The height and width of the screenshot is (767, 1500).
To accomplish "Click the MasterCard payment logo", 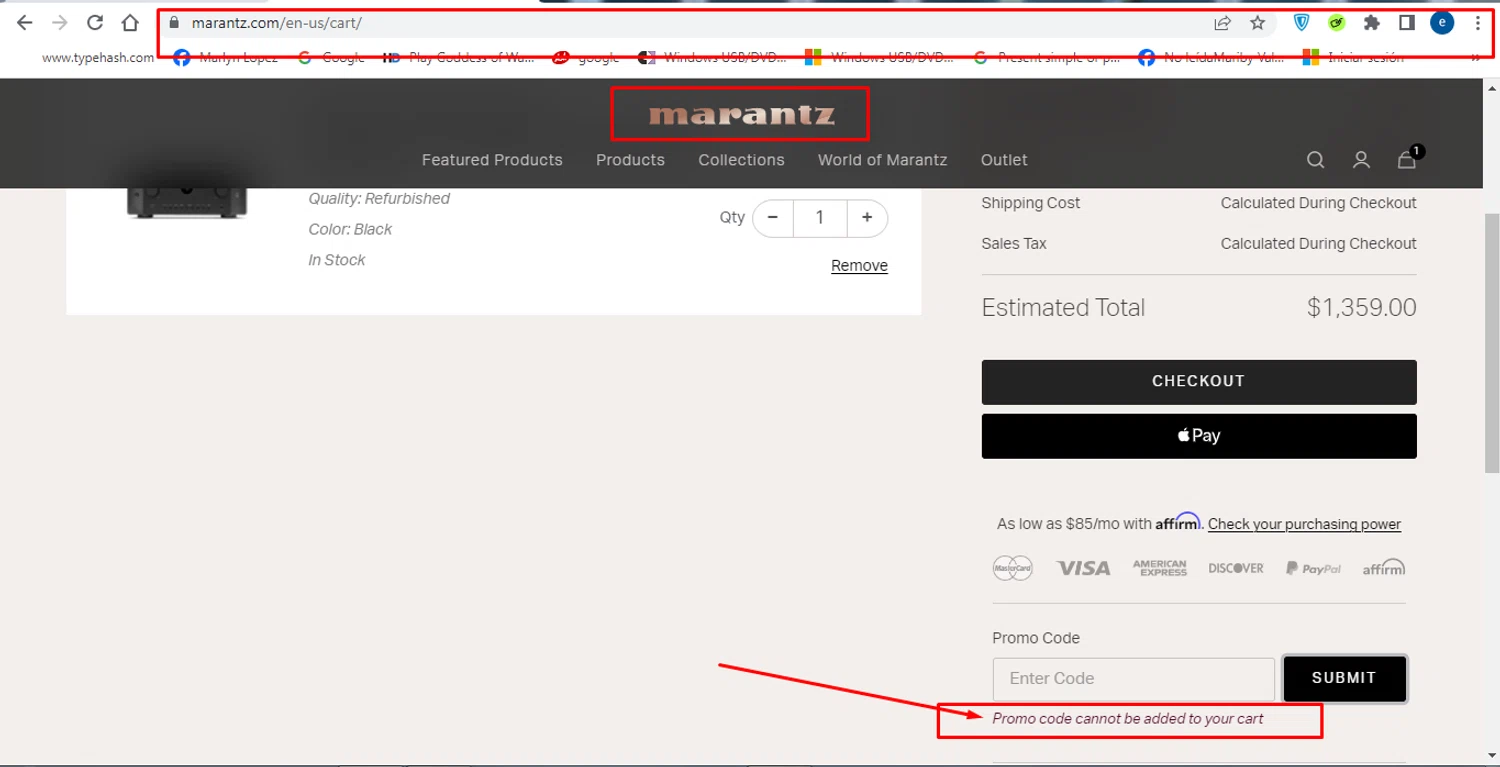I will coord(1013,568).
